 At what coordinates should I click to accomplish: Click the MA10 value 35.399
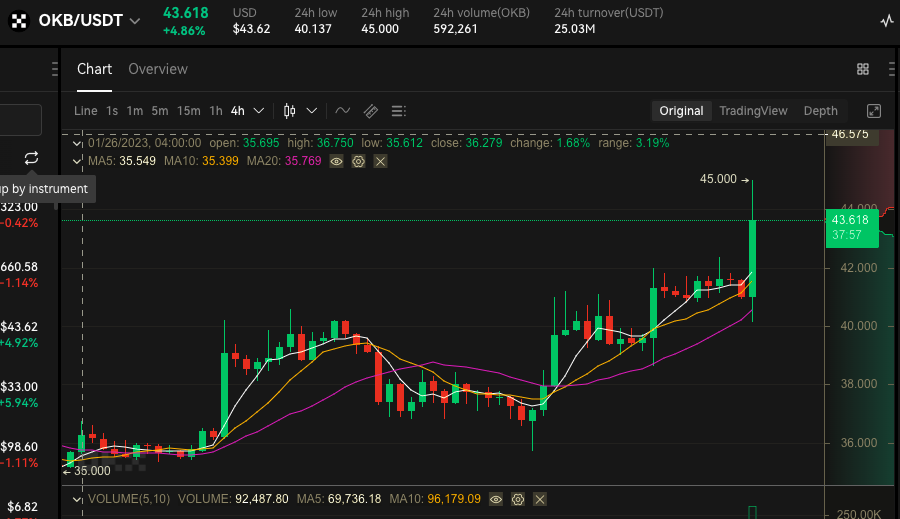click(x=220, y=161)
